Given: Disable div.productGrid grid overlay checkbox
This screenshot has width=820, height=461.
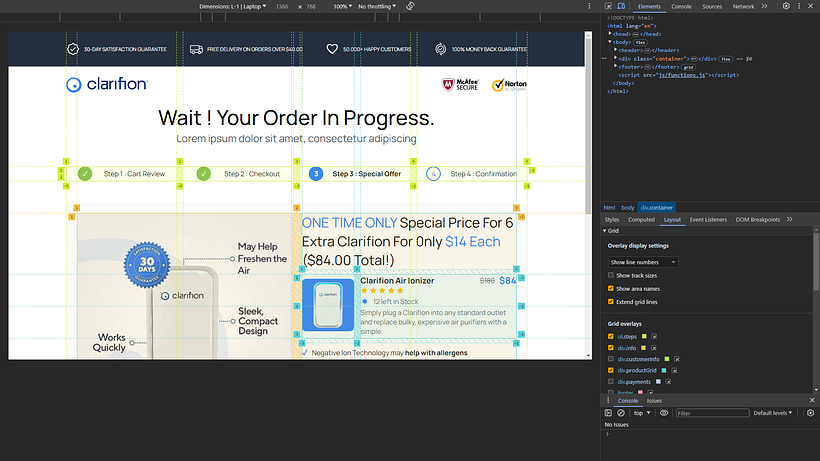Looking at the screenshot, I should (x=611, y=371).
